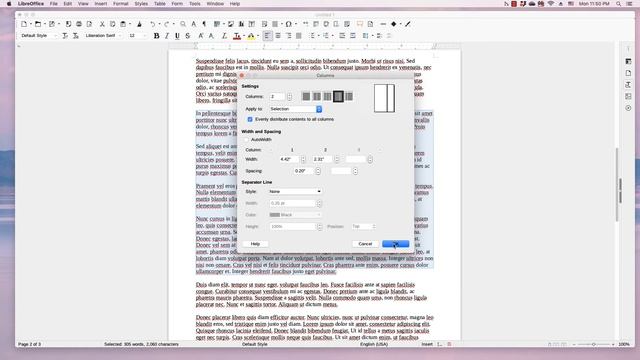Image resolution: width=640 pixels, height=360 pixels.
Task: Toggle Italic formatting
Action: [167, 36]
